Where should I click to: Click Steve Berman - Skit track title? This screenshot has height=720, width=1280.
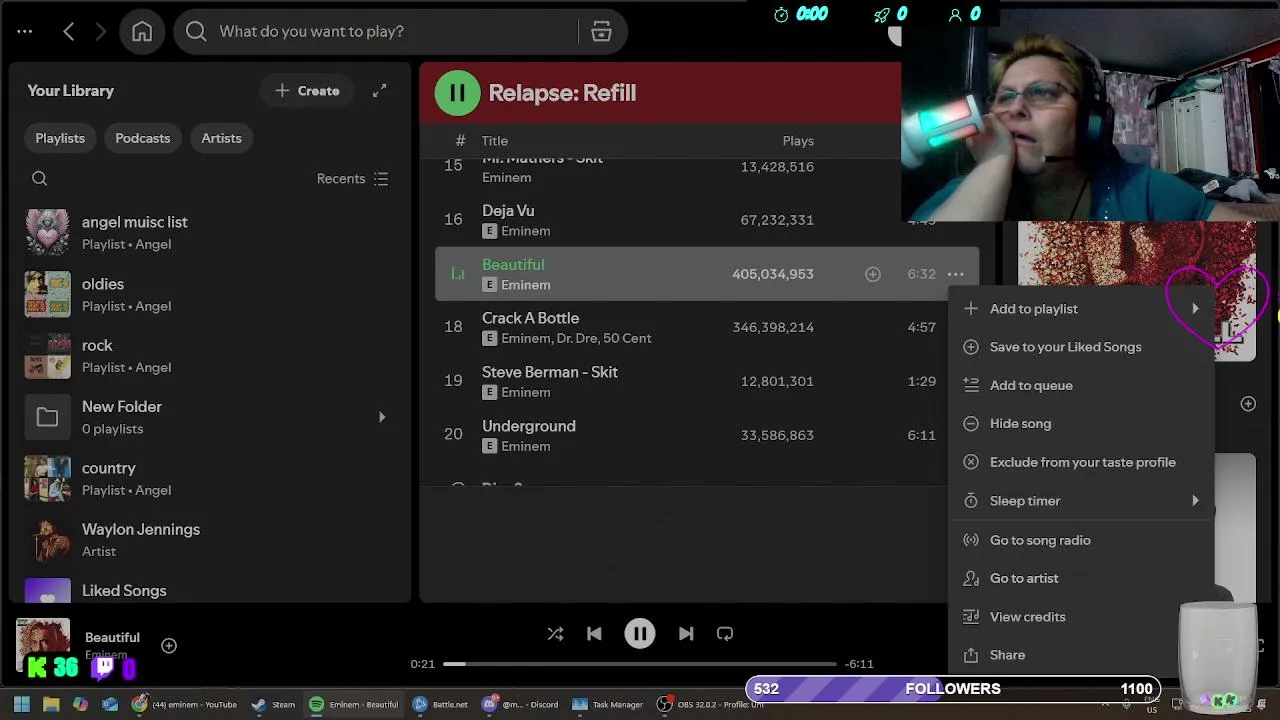pyautogui.click(x=550, y=372)
